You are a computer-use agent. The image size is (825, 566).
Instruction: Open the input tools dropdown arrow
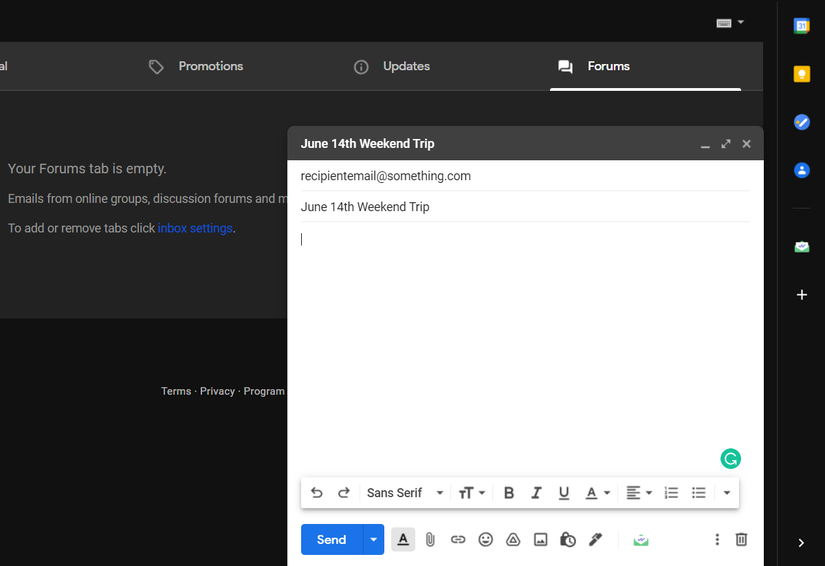pos(741,22)
